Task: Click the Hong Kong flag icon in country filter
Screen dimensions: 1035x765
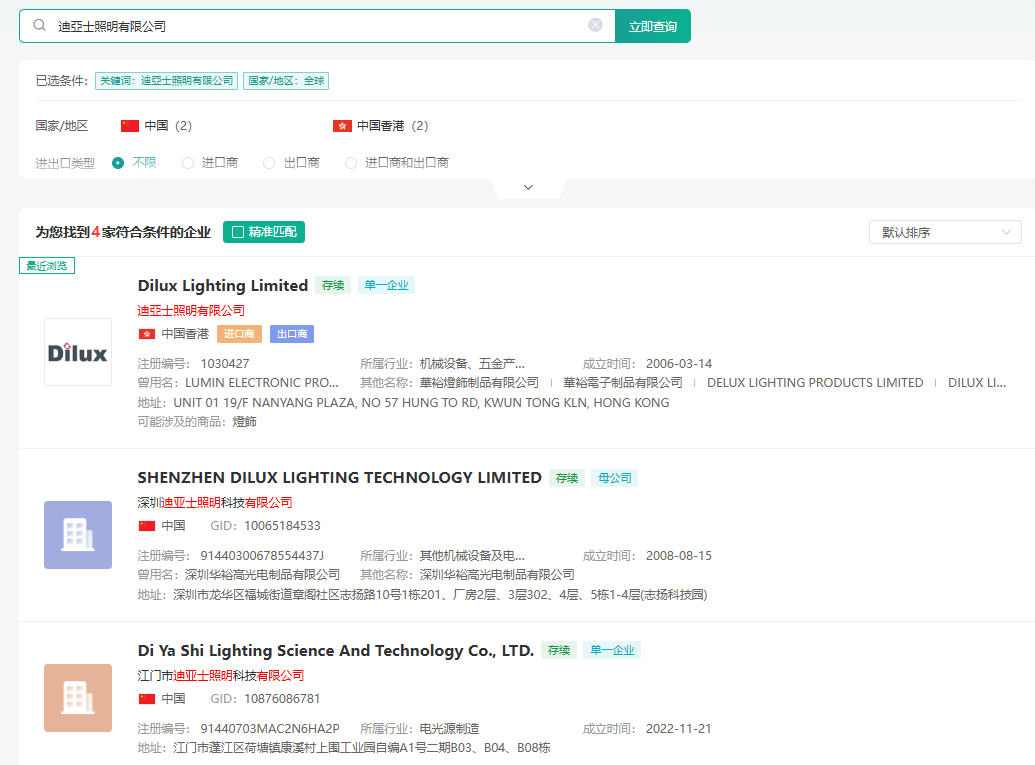Action: point(342,126)
